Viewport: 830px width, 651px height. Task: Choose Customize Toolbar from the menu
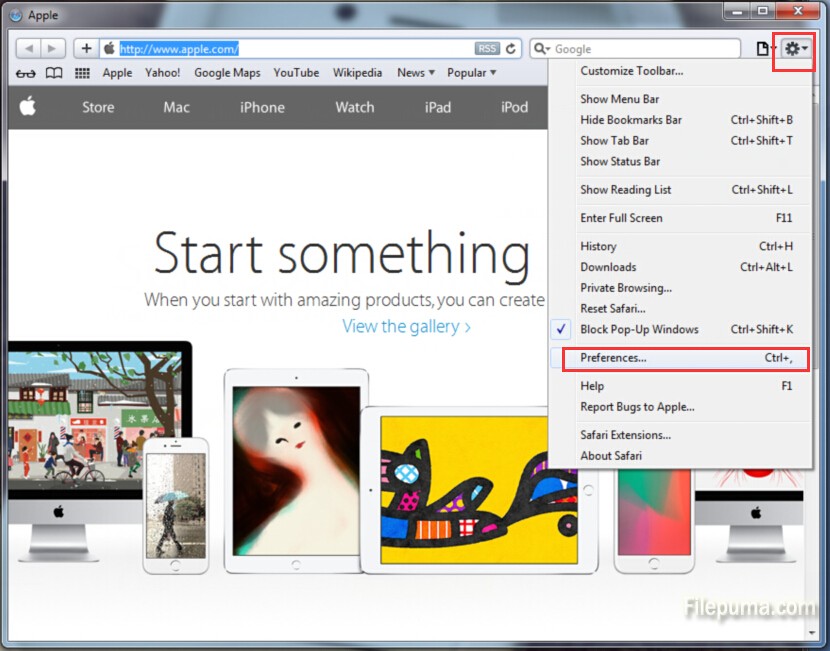(x=632, y=71)
